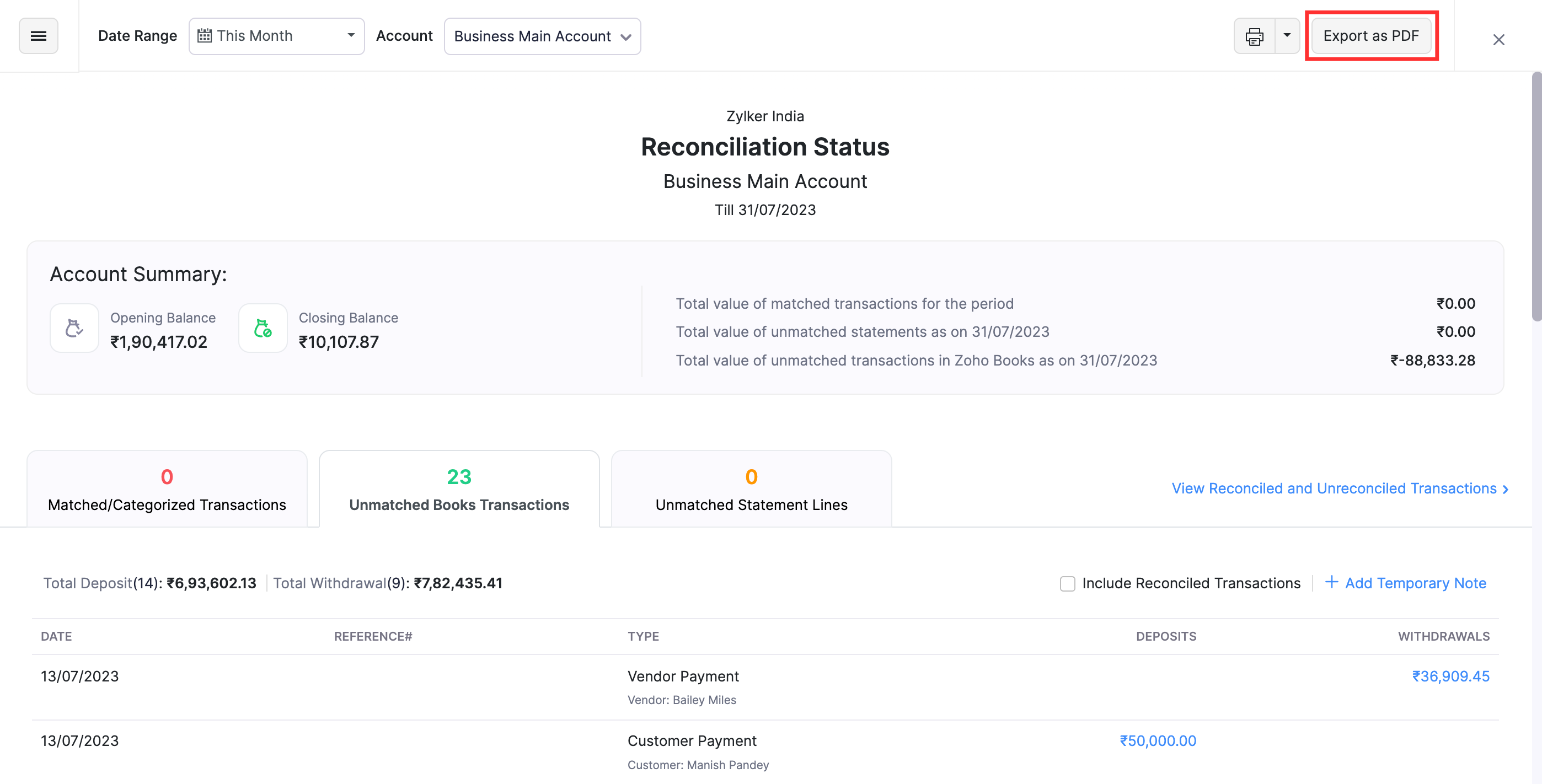Click the print icon
Screen dimensions: 1542x784
coord(1253,35)
